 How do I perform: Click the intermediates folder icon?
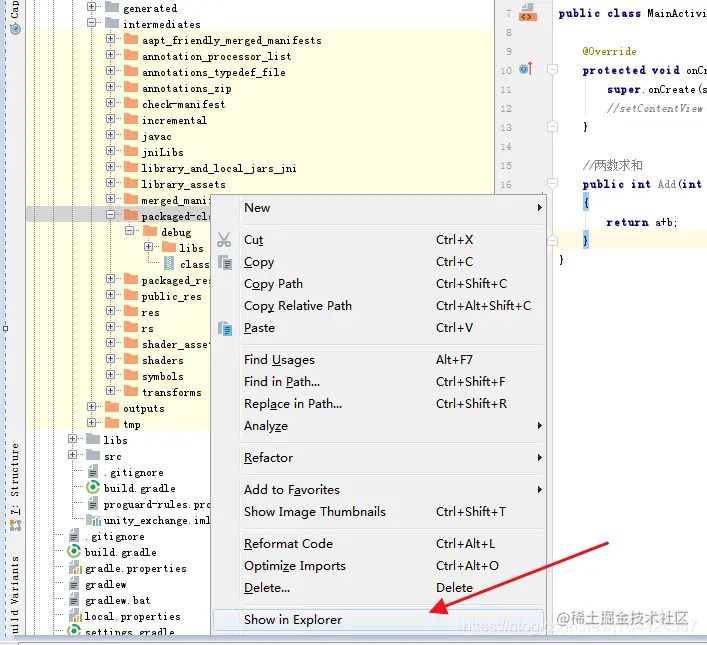[112, 23]
